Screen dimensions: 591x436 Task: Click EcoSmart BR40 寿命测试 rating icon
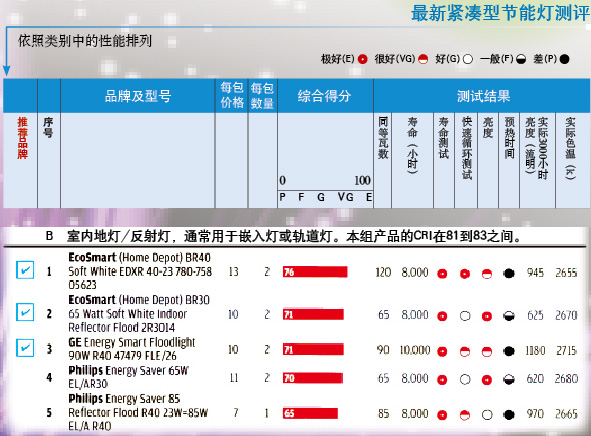point(442,274)
